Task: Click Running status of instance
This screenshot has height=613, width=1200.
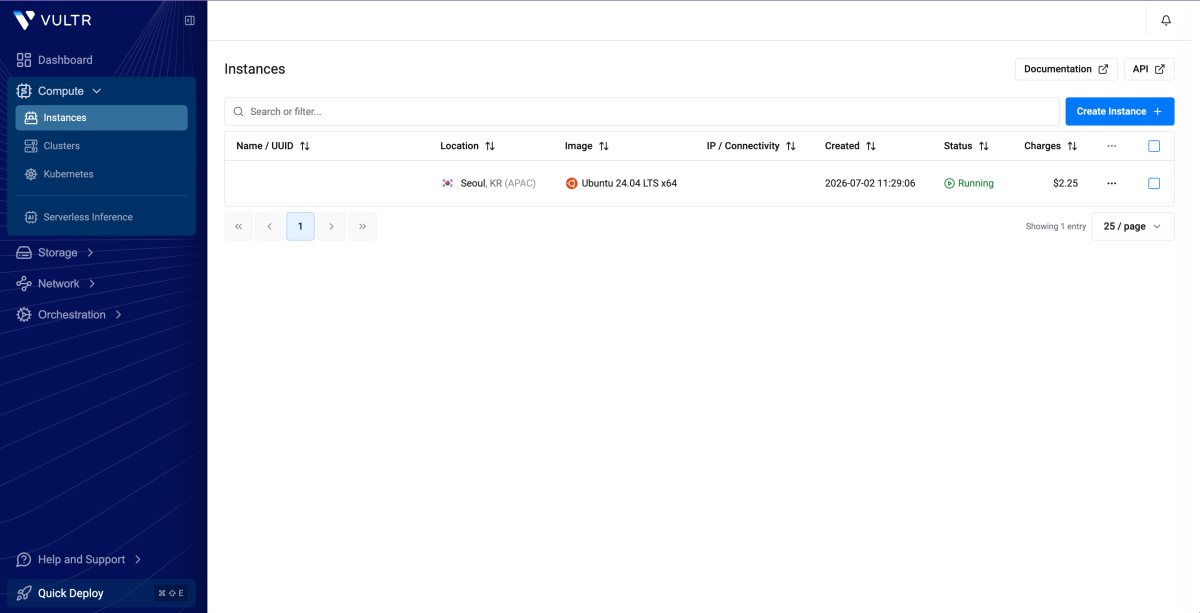Action: [x=969, y=184]
